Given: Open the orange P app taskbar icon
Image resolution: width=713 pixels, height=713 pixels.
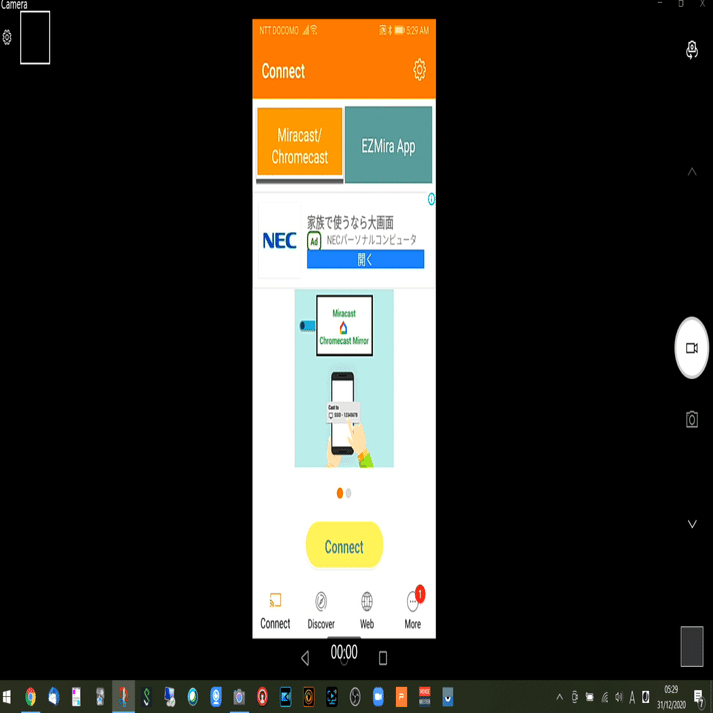Looking at the screenshot, I should point(402,697).
